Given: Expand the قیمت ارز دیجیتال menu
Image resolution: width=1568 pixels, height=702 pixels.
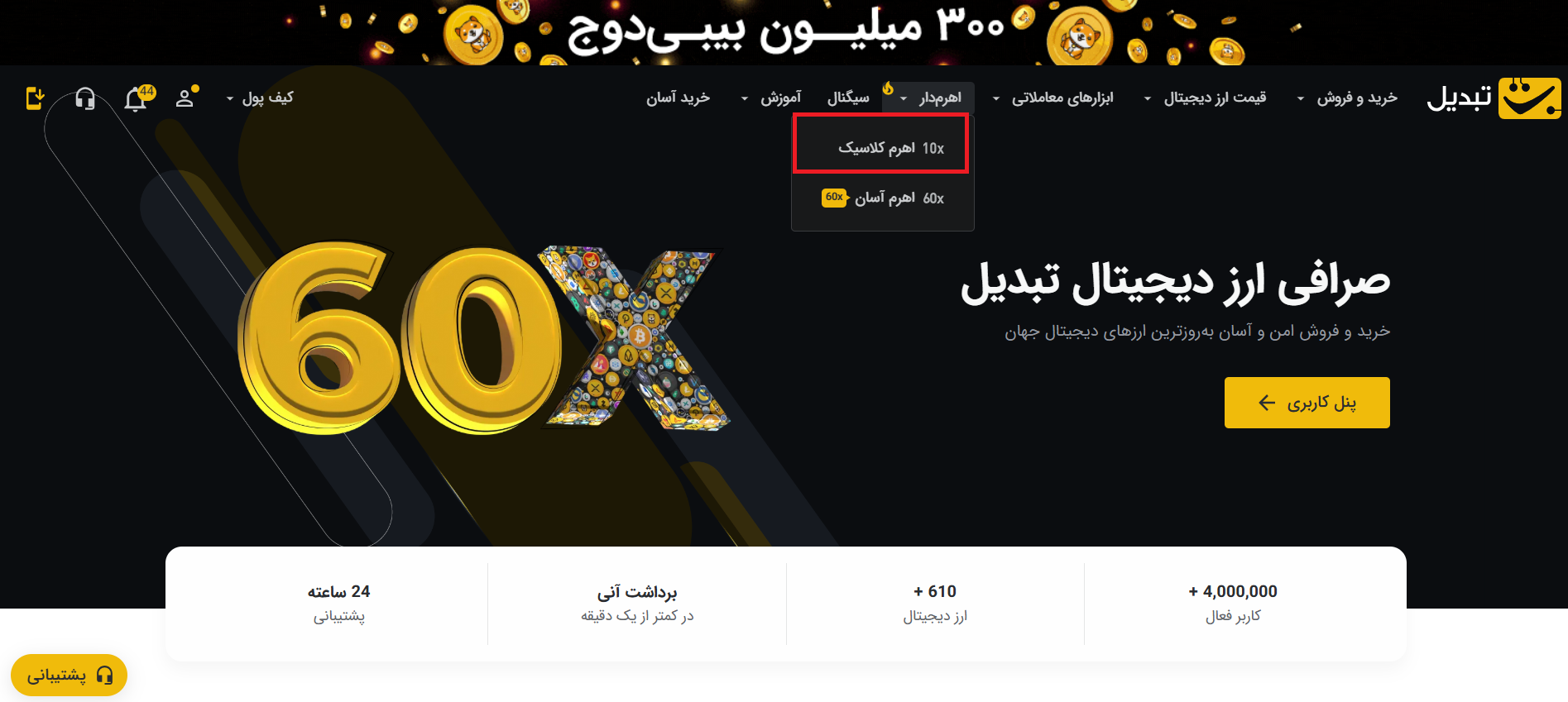Looking at the screenshot, I should (1205, 98).
